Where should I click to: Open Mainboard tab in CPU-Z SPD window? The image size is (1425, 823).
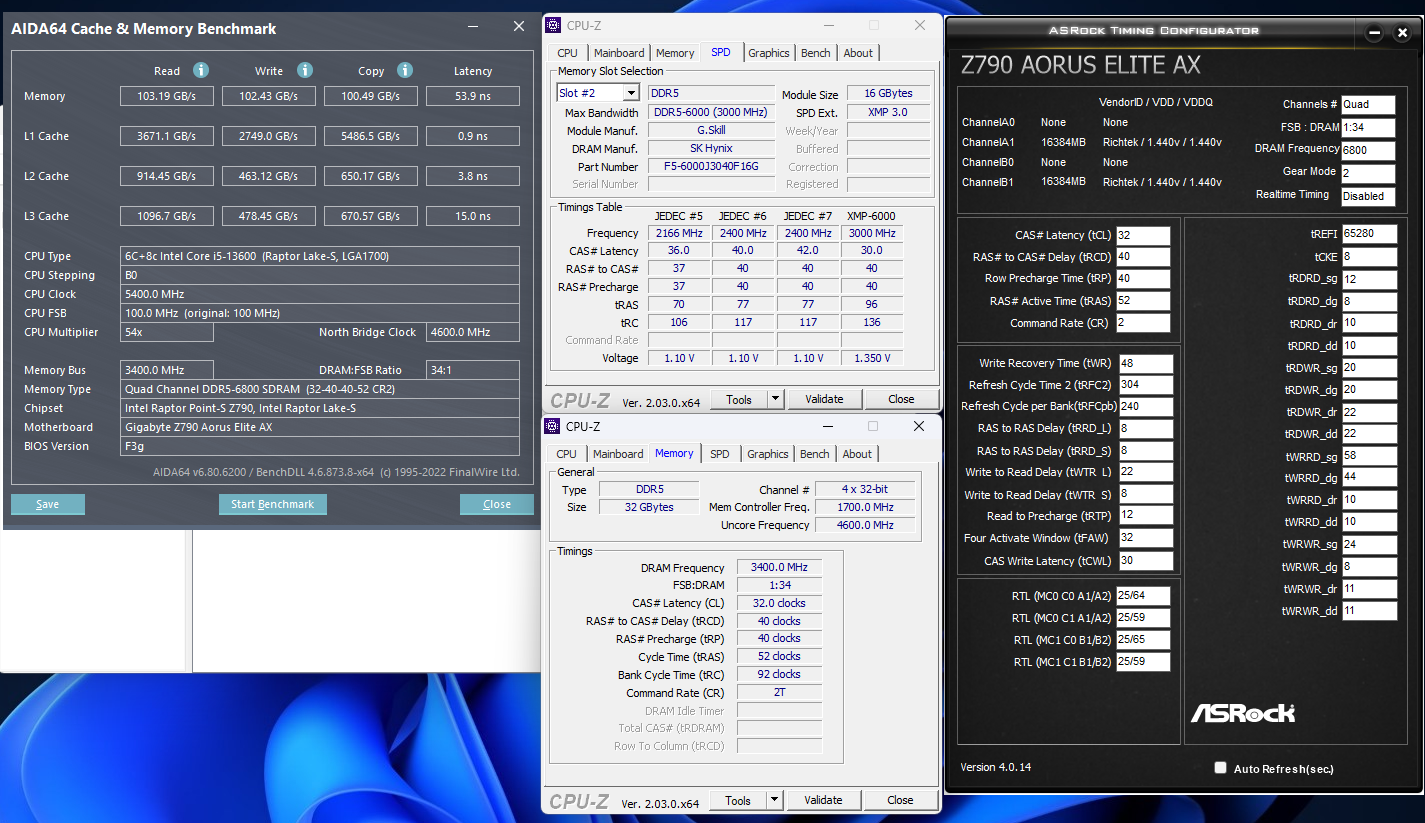click(x=619, y=53)
